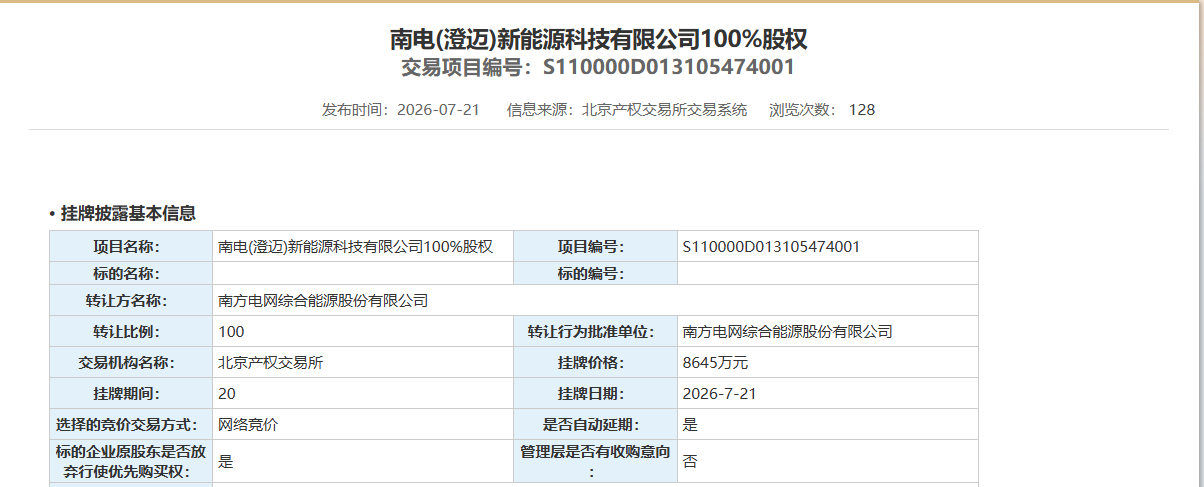Click the 转让比例 label cell
Image resolution: width=1204 pixels, height=487 pixels.
(x=131, y=332)
